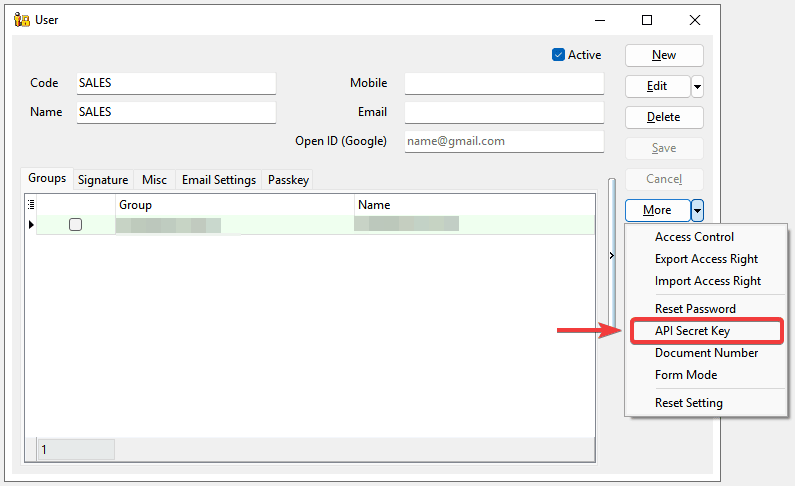Click the side panel collapse arrow

612,256
